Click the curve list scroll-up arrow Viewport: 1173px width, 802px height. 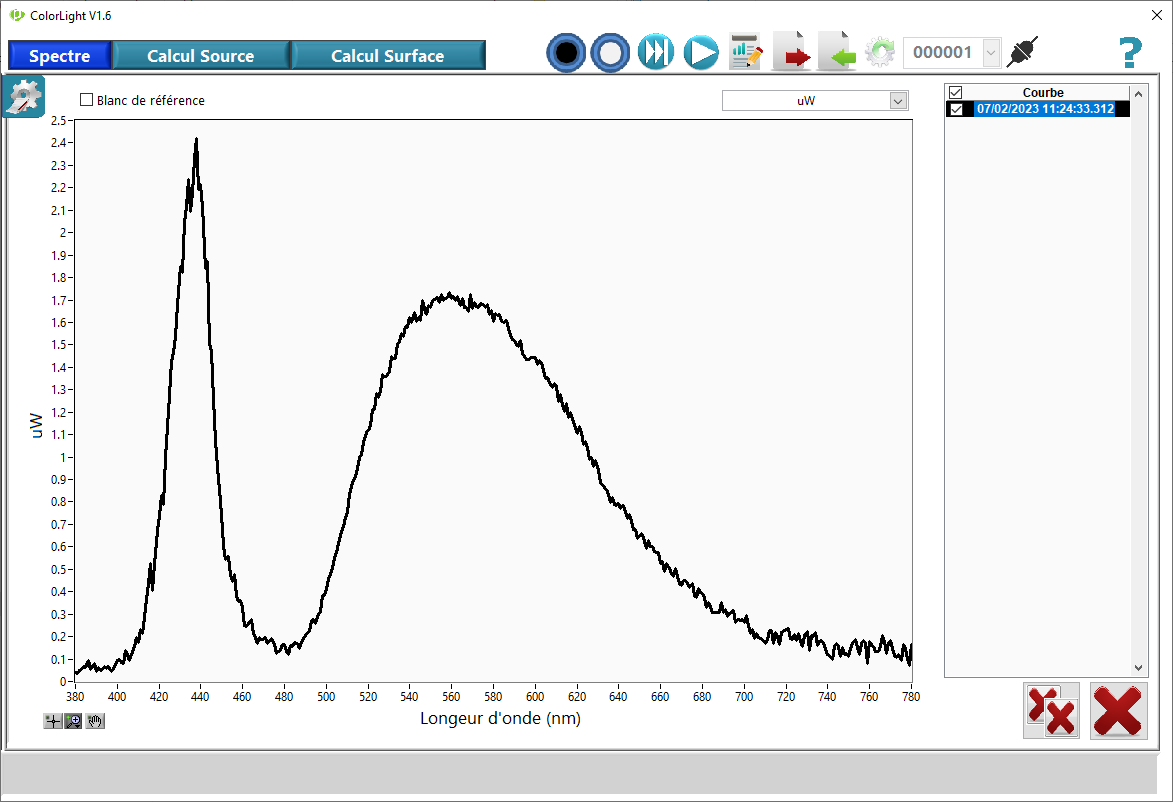pyautogui.click(x=1139, y=94)
